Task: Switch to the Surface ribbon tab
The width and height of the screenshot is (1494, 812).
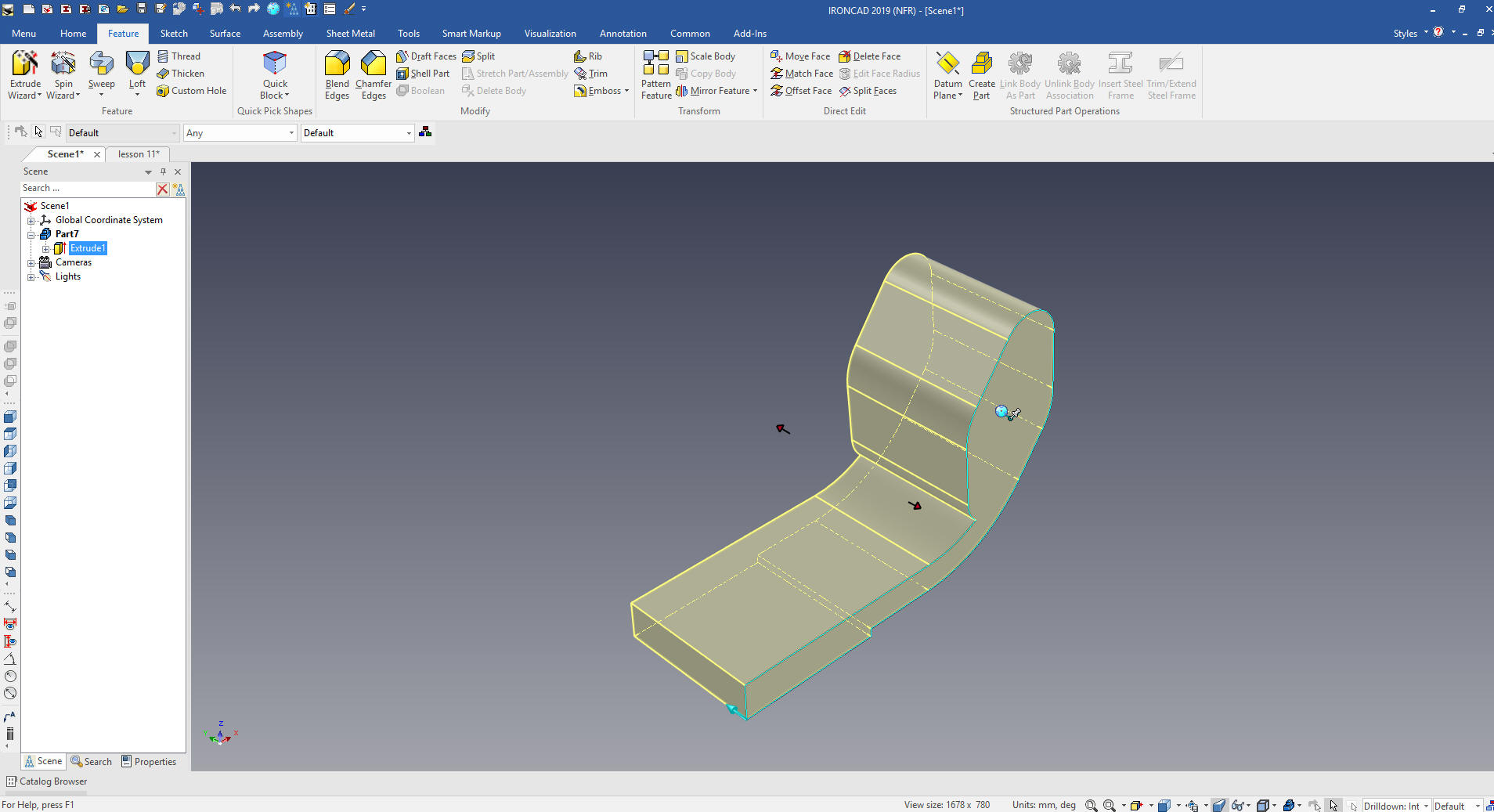Action: pyautogui.click(x=225, y=34)
